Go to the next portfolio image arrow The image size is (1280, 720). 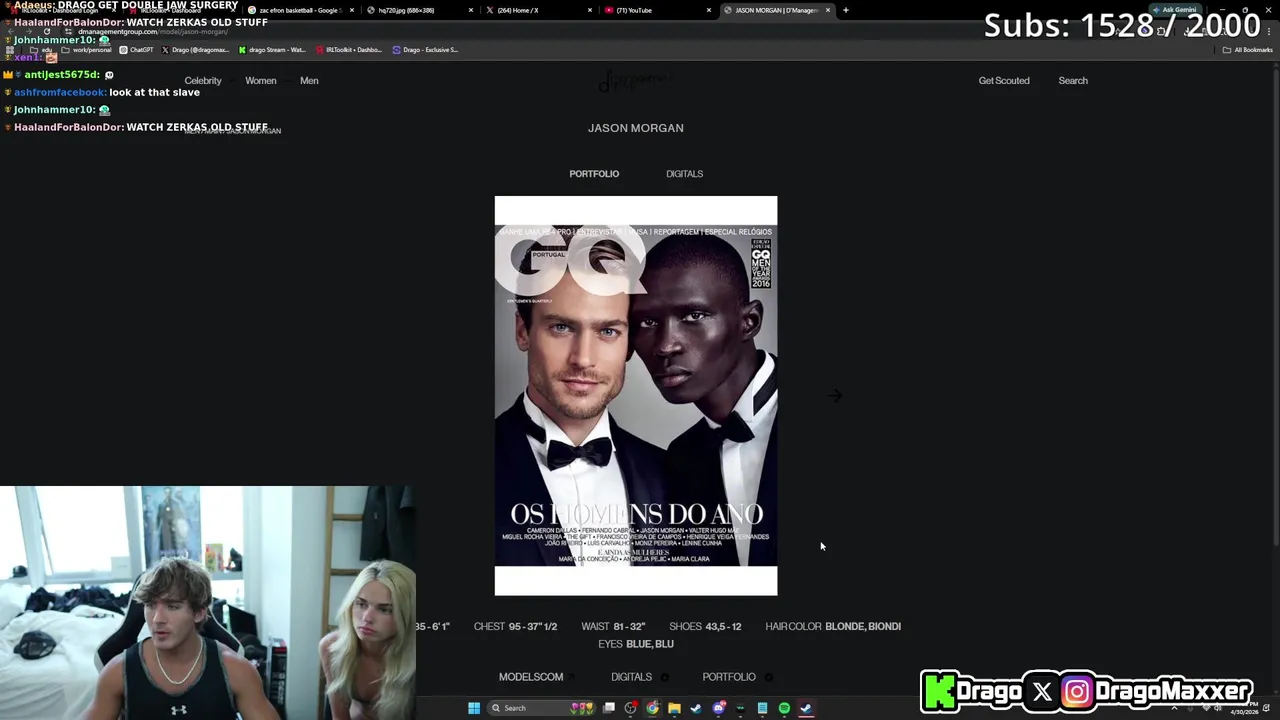[x=835, y=396]
